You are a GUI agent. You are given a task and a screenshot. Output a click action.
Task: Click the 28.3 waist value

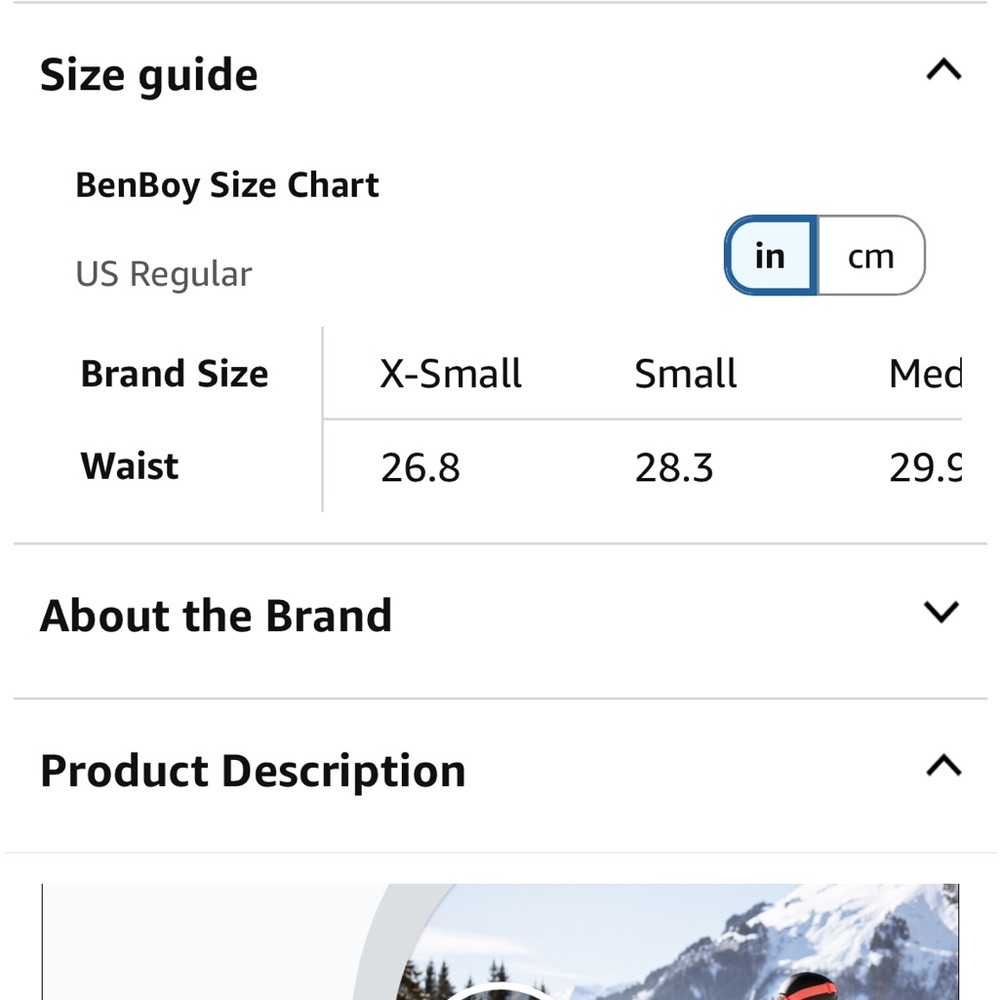(674, 466)
